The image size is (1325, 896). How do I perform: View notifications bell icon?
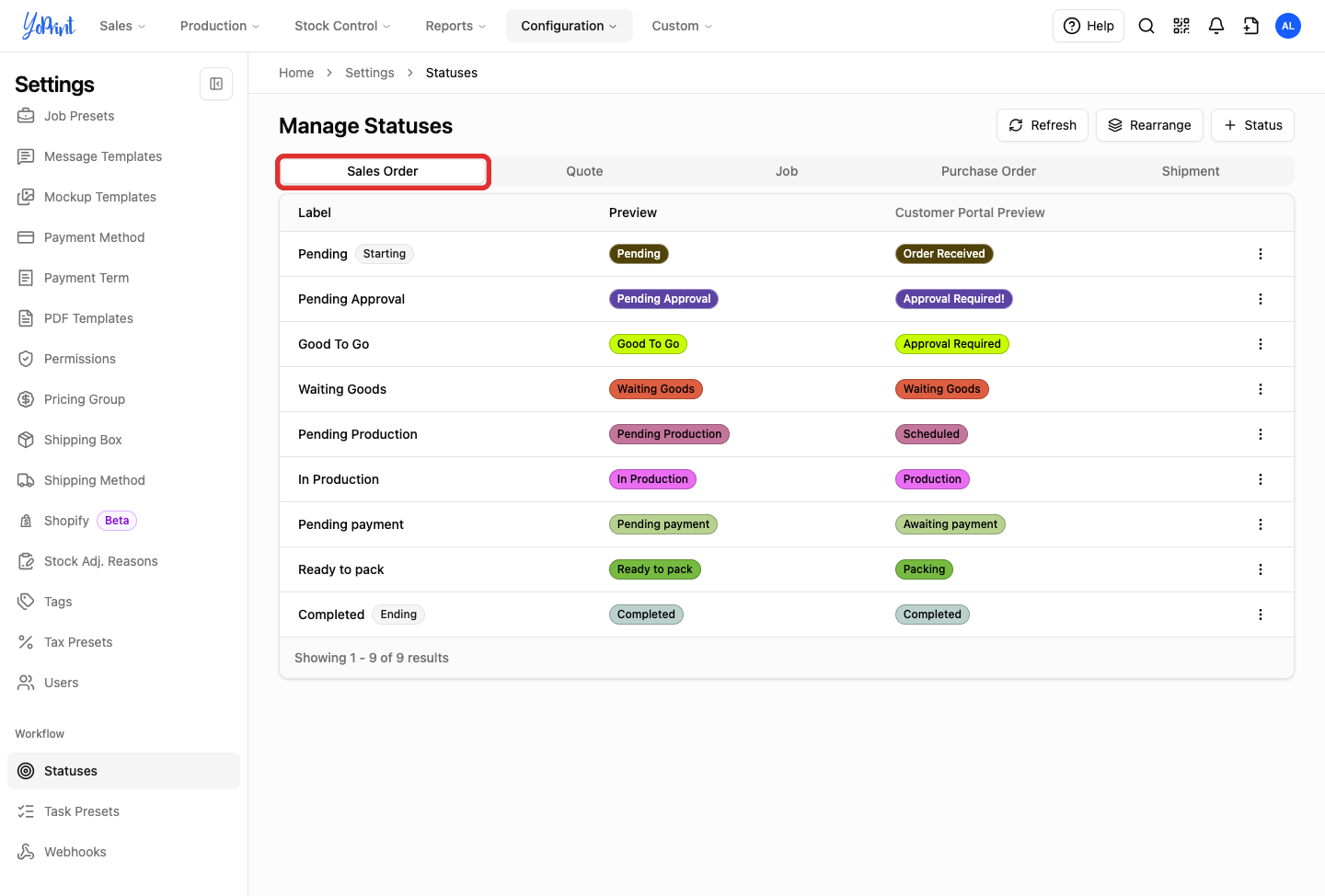1216,26
